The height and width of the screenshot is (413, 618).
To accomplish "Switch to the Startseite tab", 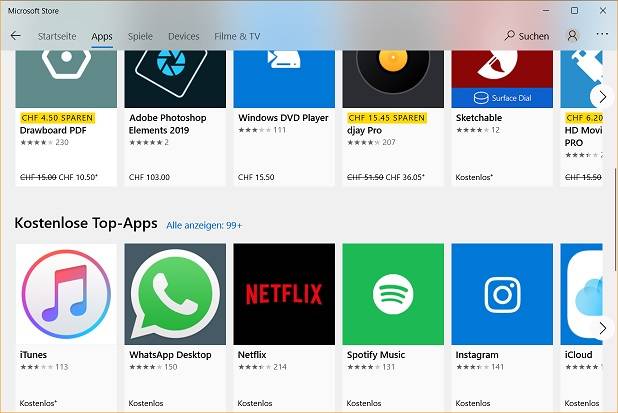I will (57, 36).
